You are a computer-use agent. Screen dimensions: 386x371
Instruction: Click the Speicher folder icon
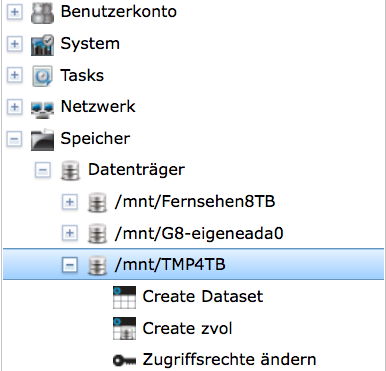[42, 139]
